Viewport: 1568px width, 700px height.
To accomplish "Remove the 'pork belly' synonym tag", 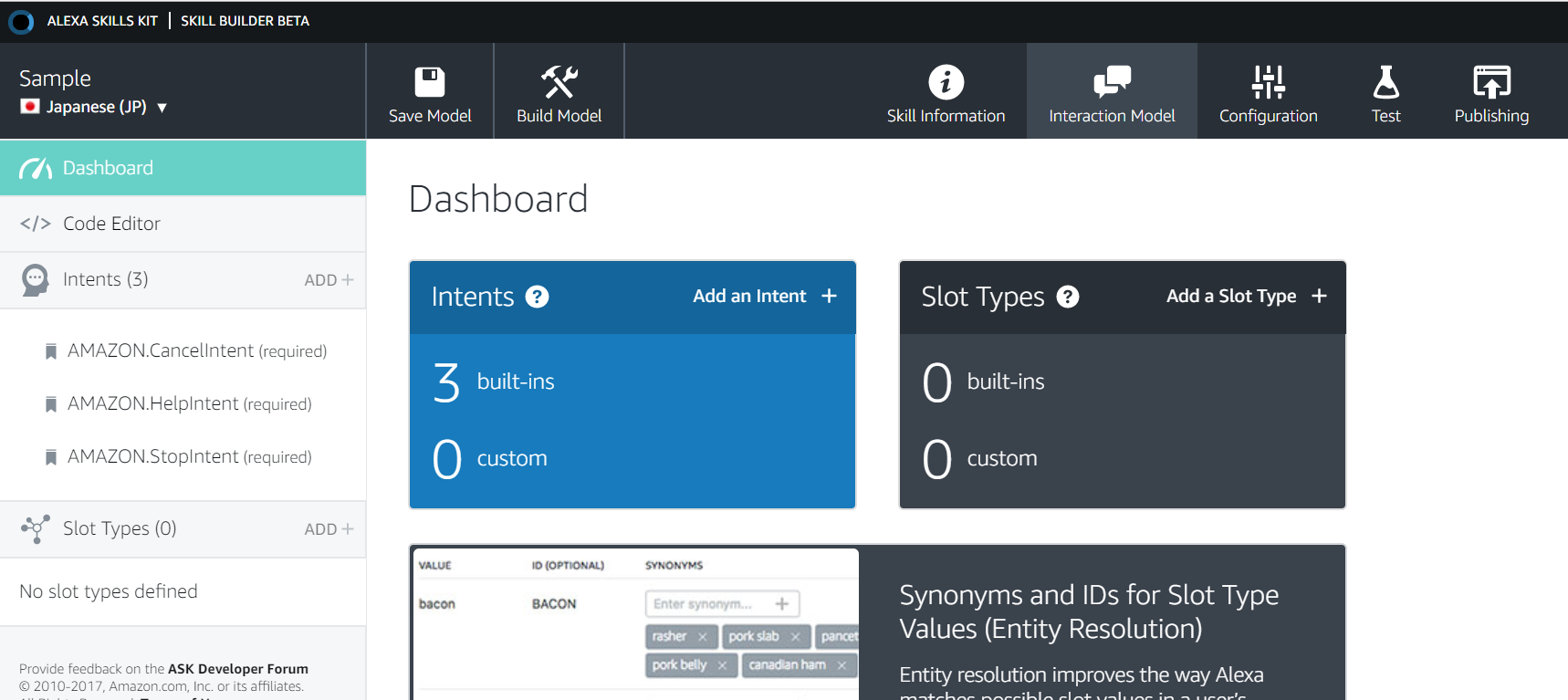I will pos(722,665).
